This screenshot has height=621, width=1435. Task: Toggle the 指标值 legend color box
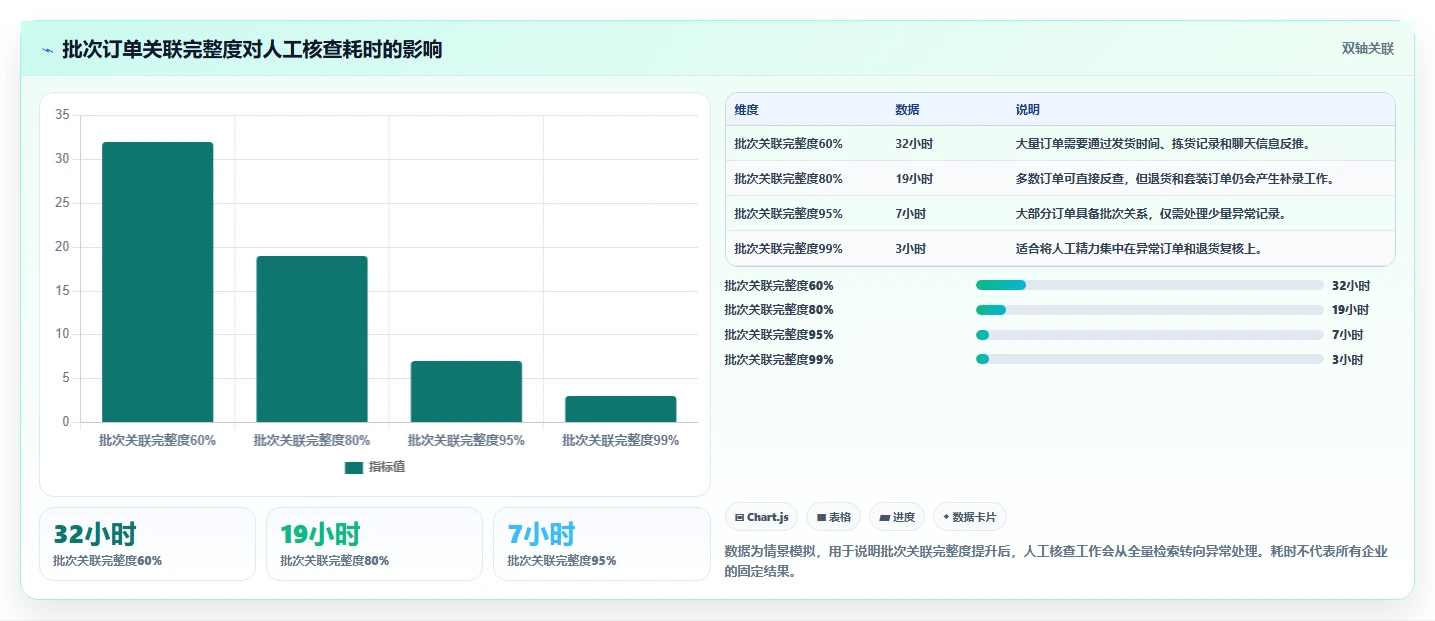354,467
